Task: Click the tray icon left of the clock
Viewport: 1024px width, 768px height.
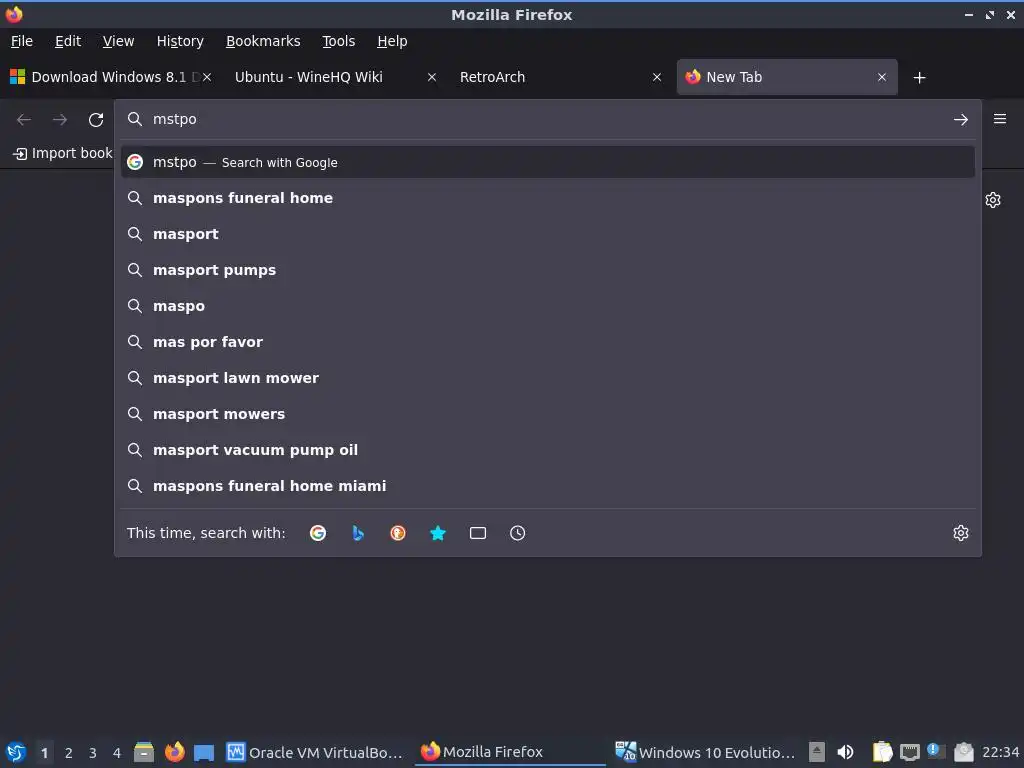Action: point(963,752)
